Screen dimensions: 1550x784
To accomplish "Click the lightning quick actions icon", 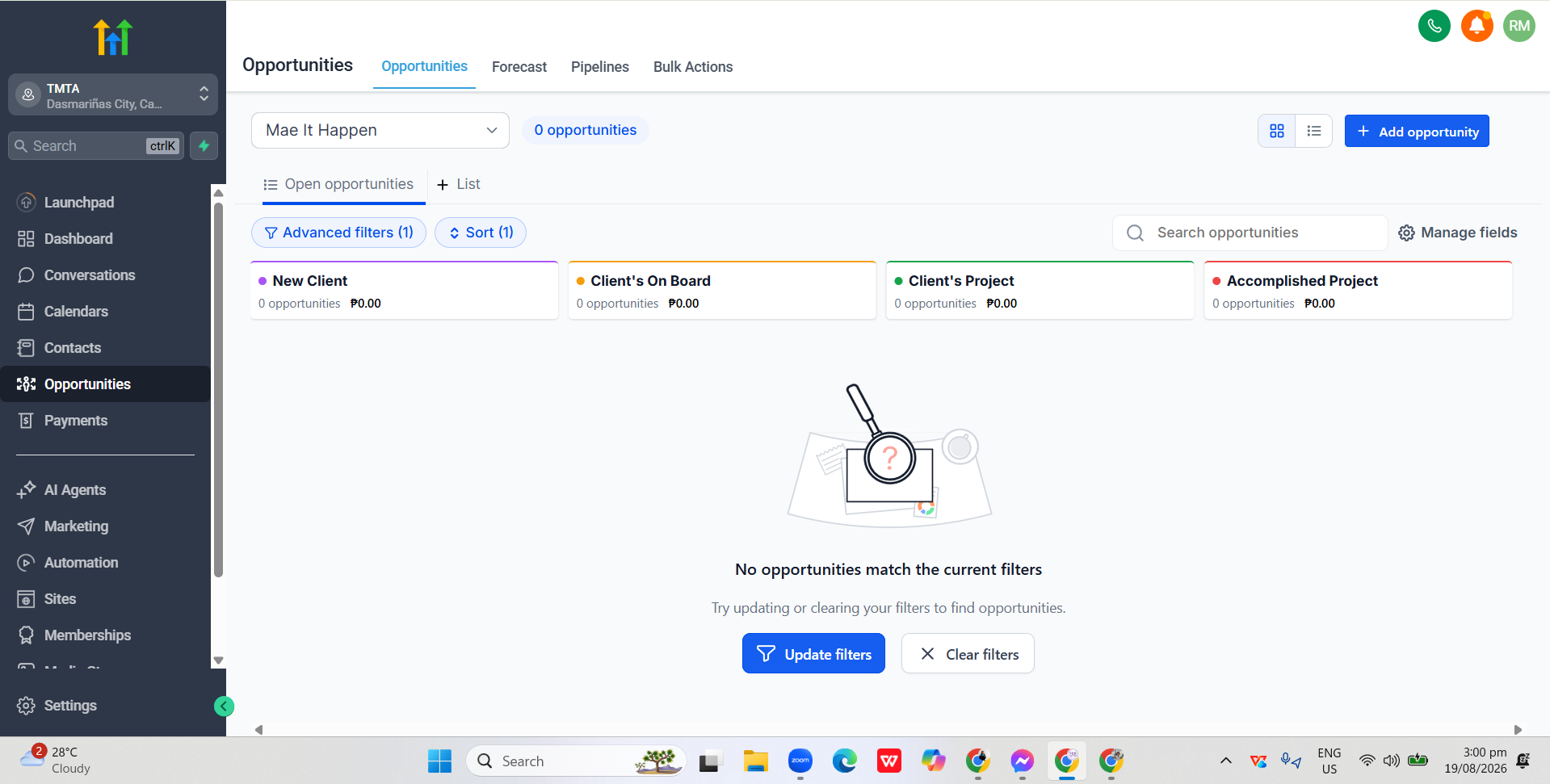I will [204, 146].
